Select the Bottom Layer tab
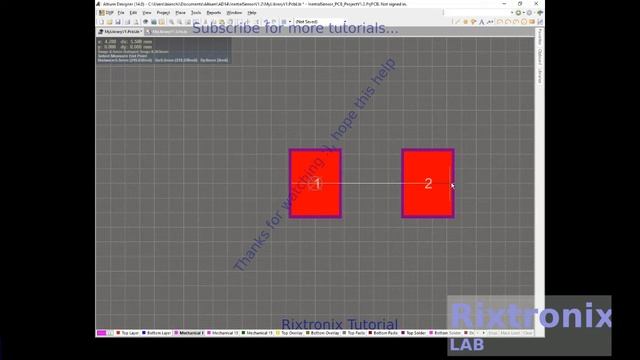The height and width of the screenshot is (360, 640). [156, 333]
